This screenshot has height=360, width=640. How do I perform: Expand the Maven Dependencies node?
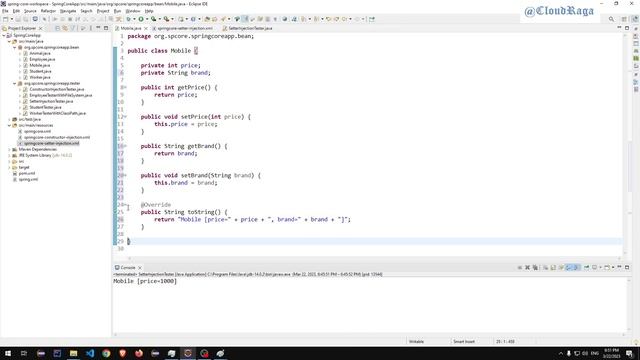tap(9, 149)
